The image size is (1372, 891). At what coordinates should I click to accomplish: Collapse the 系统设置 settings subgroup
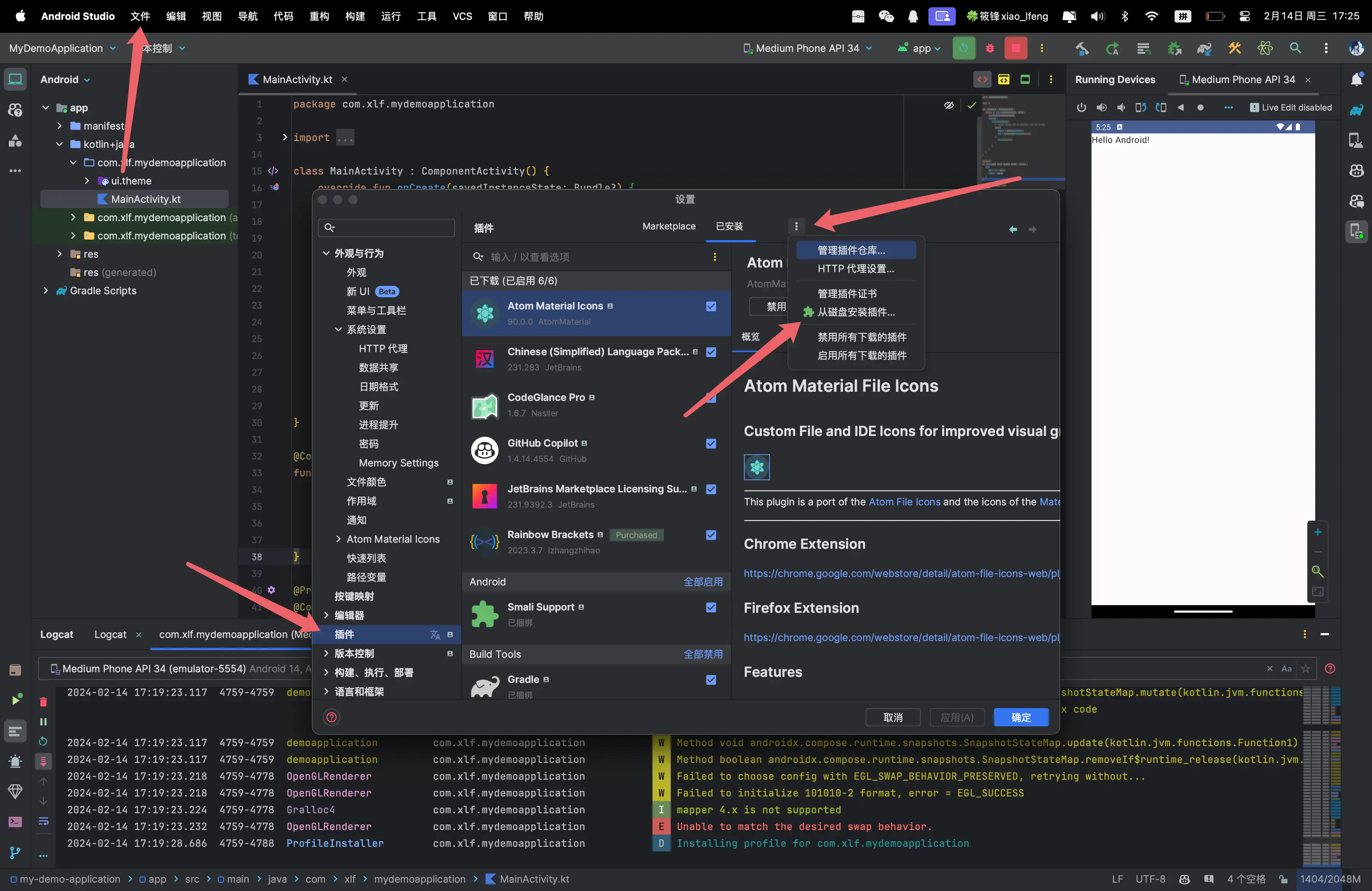point(338,329)
